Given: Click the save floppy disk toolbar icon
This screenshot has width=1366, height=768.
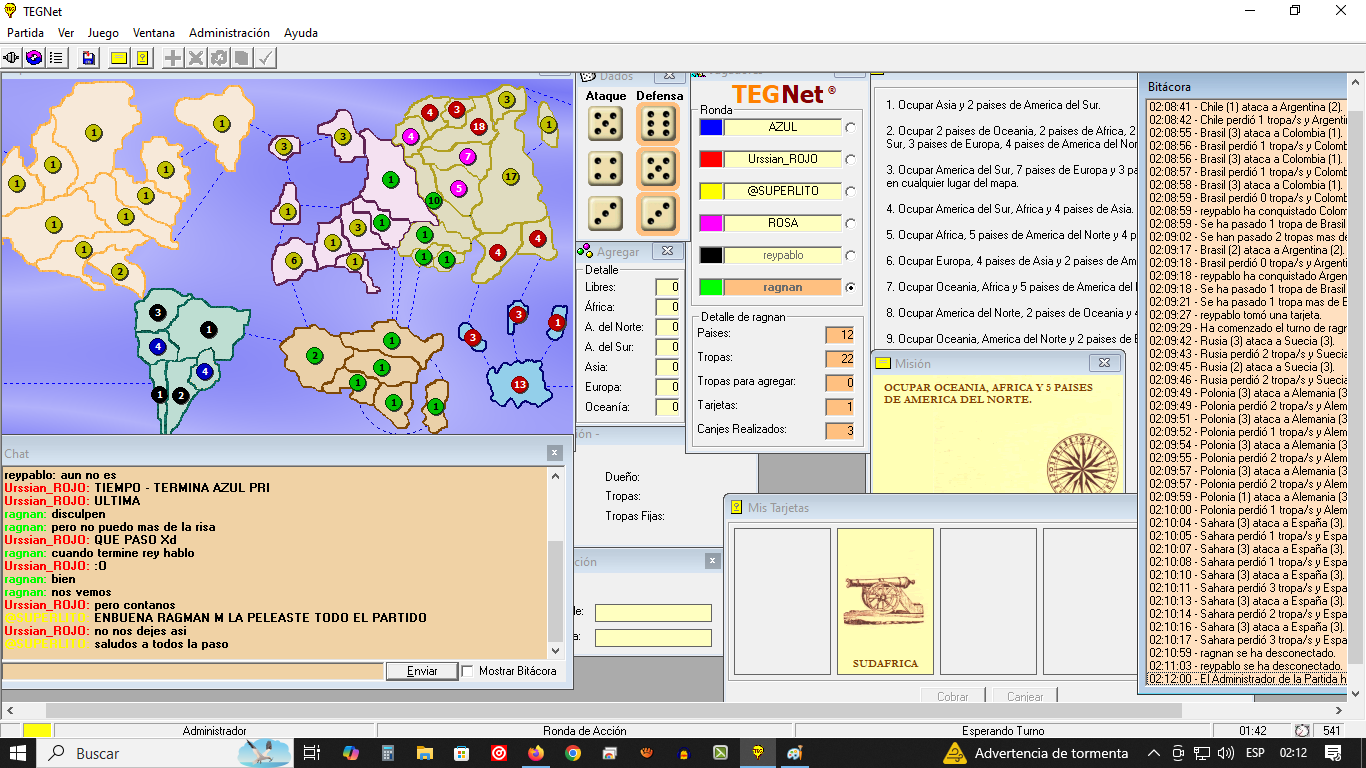Looking at the screenshot, I should pos(89,58).
